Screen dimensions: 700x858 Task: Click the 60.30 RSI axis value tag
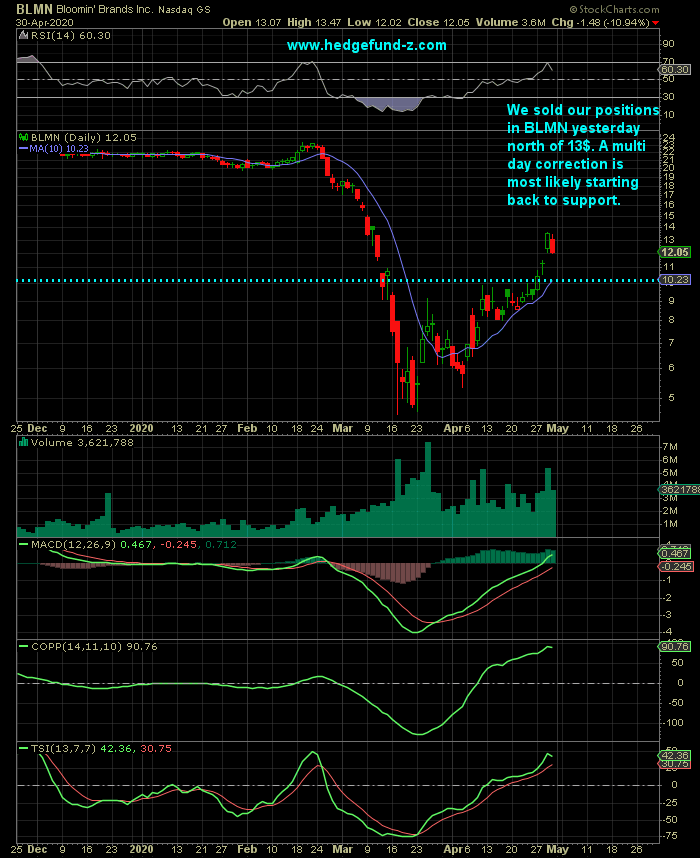[675, 70]
